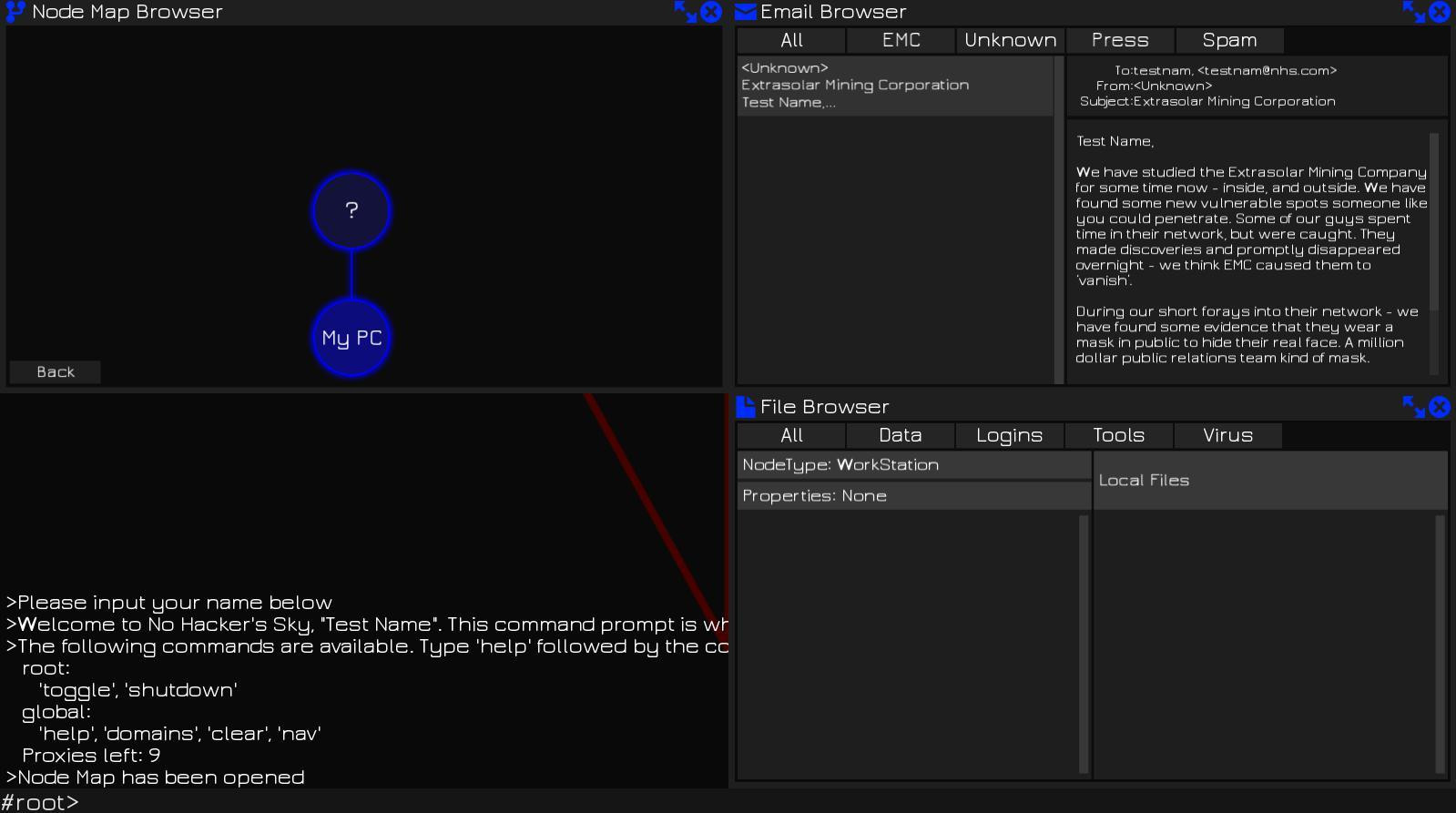The height and width of the screenshot is (813, 1456).
Task: Close the Node Map Browser window
Action: [x=711, y=11]
